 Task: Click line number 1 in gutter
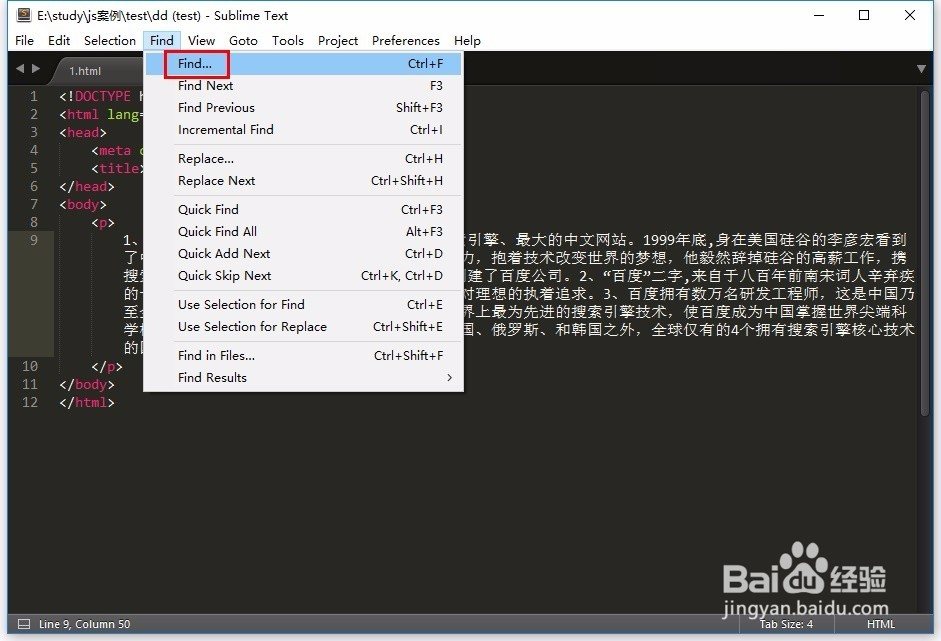pyautogui.click(x=34, y=96)
